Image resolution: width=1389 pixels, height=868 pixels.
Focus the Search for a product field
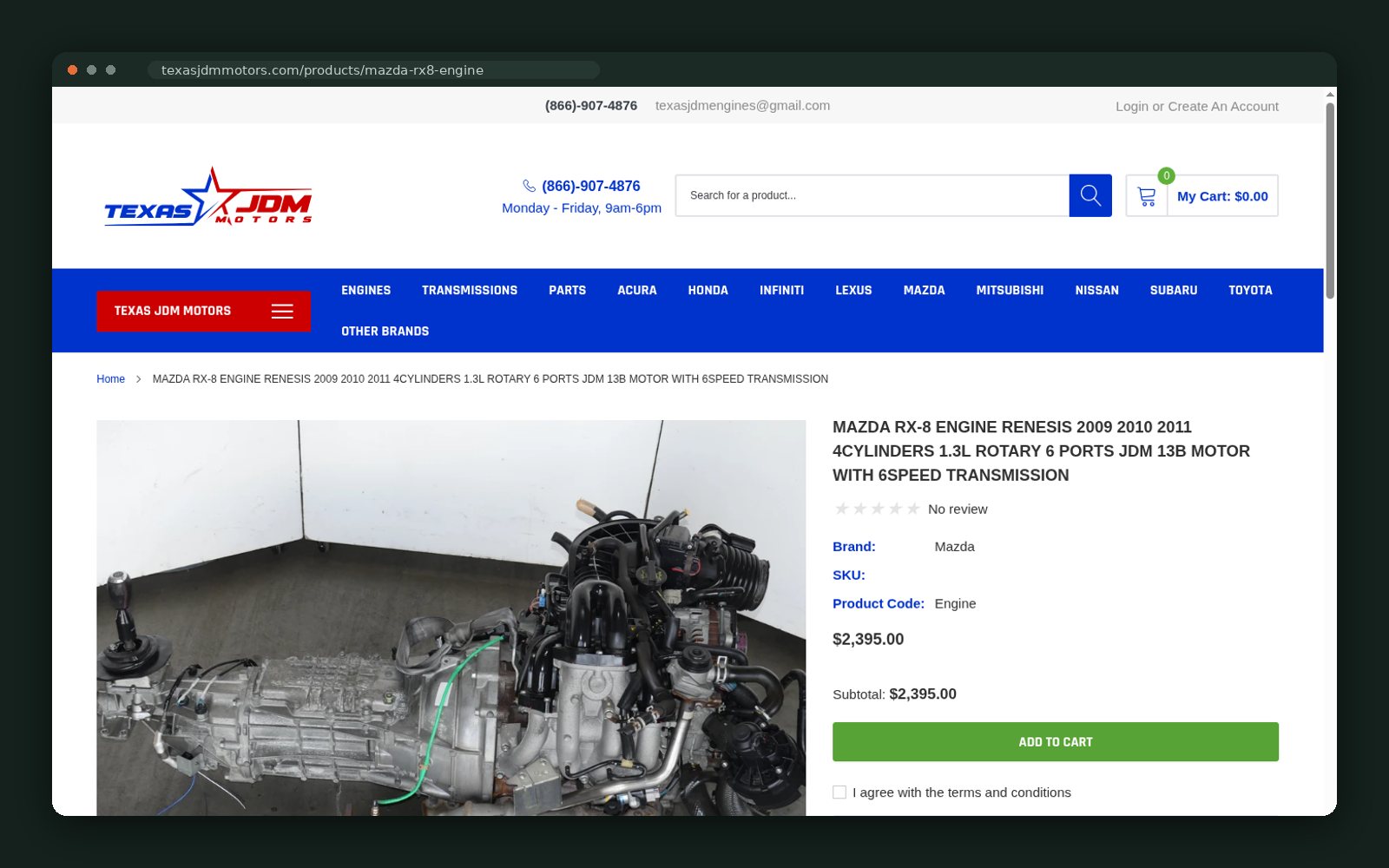(872, 195)
